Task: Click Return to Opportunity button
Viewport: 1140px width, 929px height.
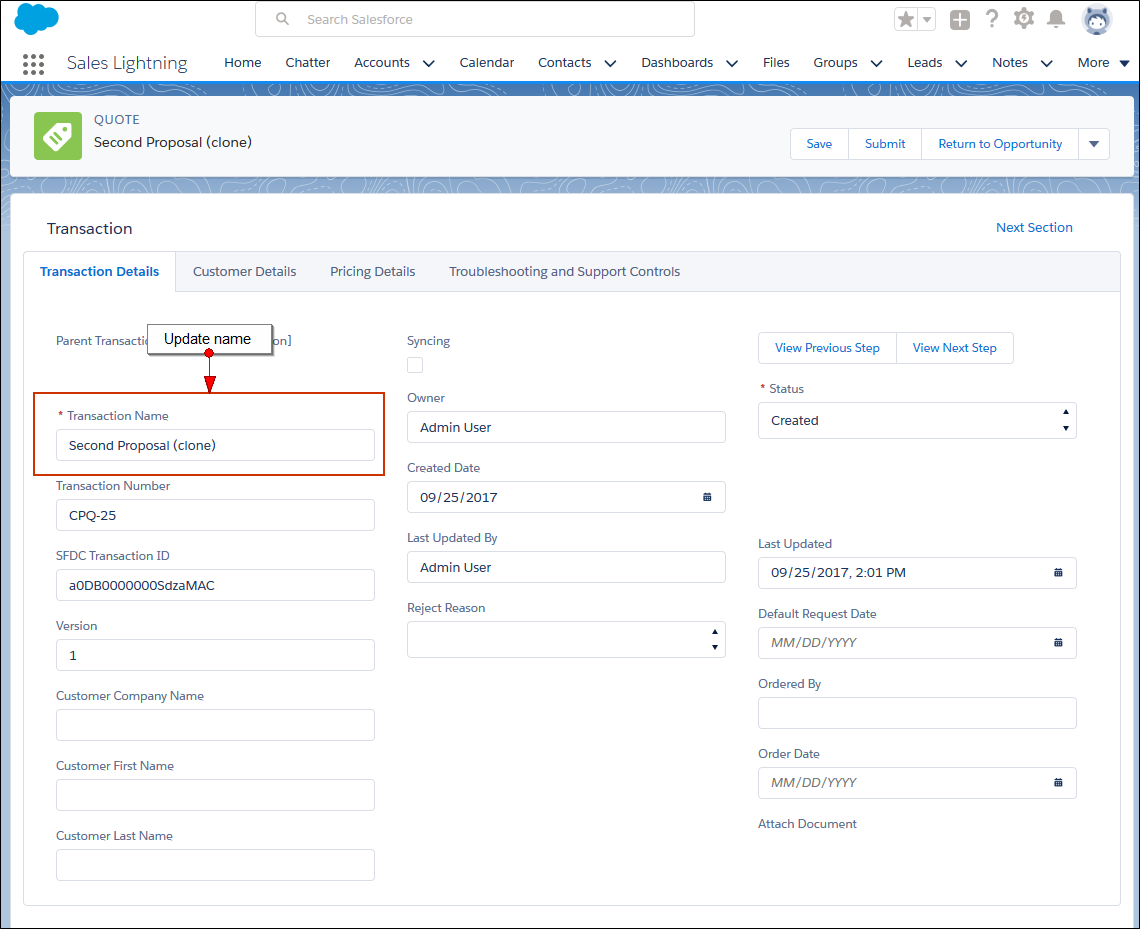Action: [x=1000, y=144]
